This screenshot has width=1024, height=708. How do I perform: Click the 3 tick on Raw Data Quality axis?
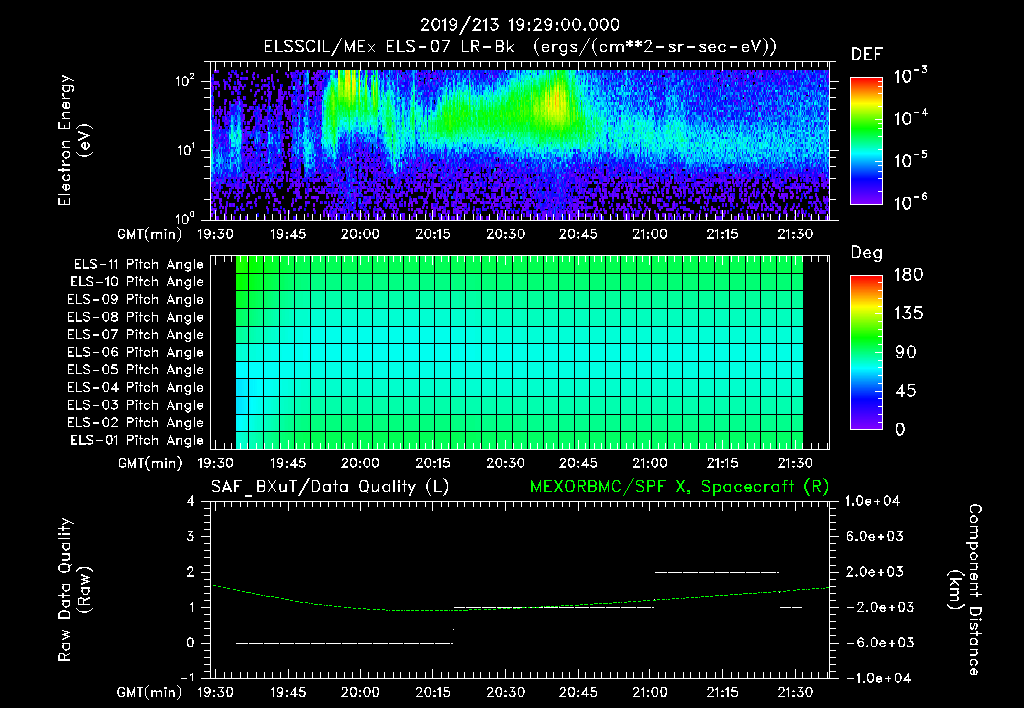tap(190, 536)
